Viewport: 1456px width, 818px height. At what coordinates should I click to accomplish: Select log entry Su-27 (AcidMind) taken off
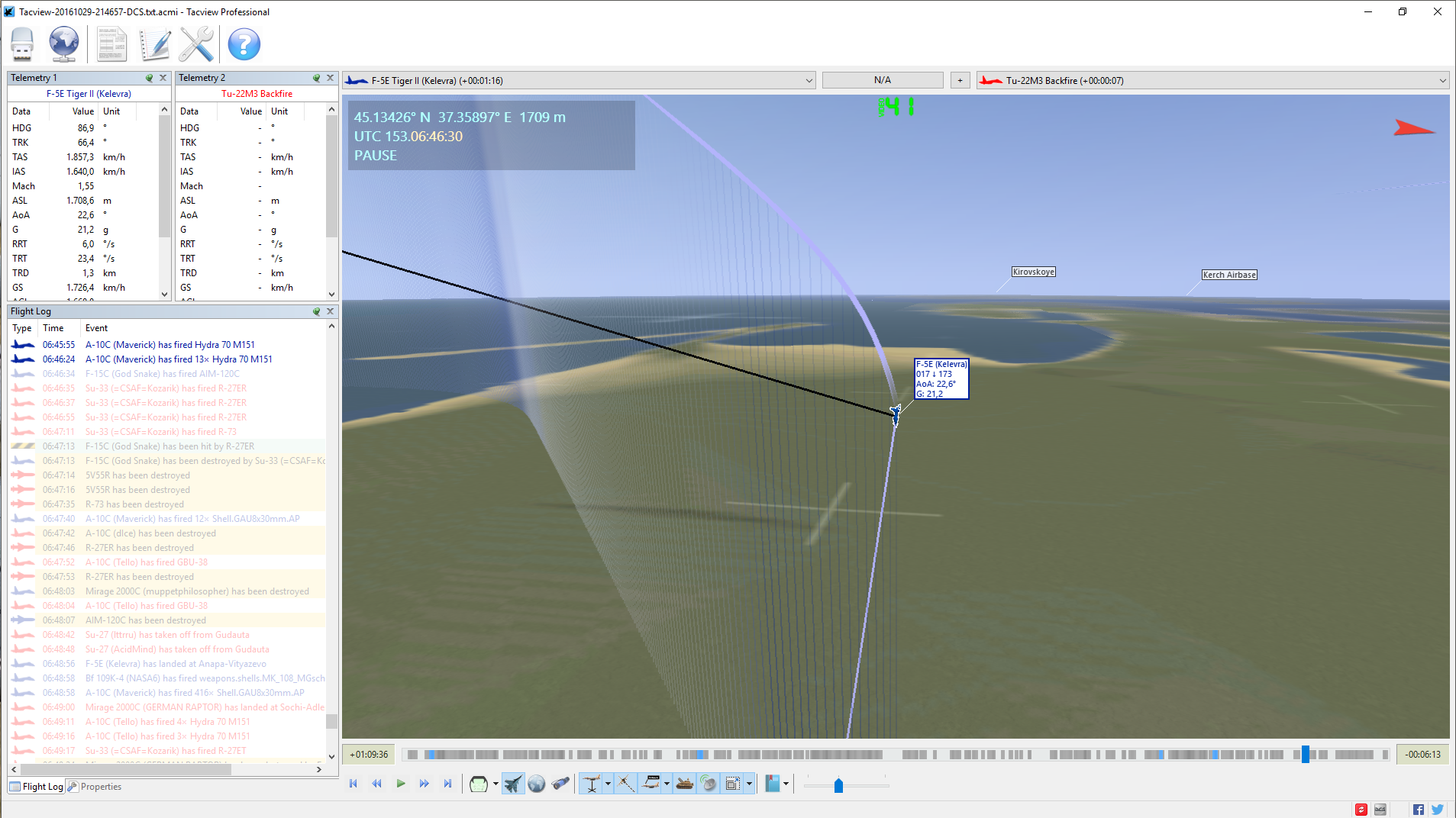point(166,649)
